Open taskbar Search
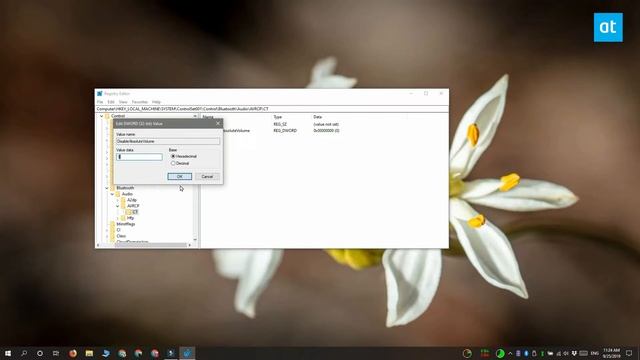 pos(24,353)
